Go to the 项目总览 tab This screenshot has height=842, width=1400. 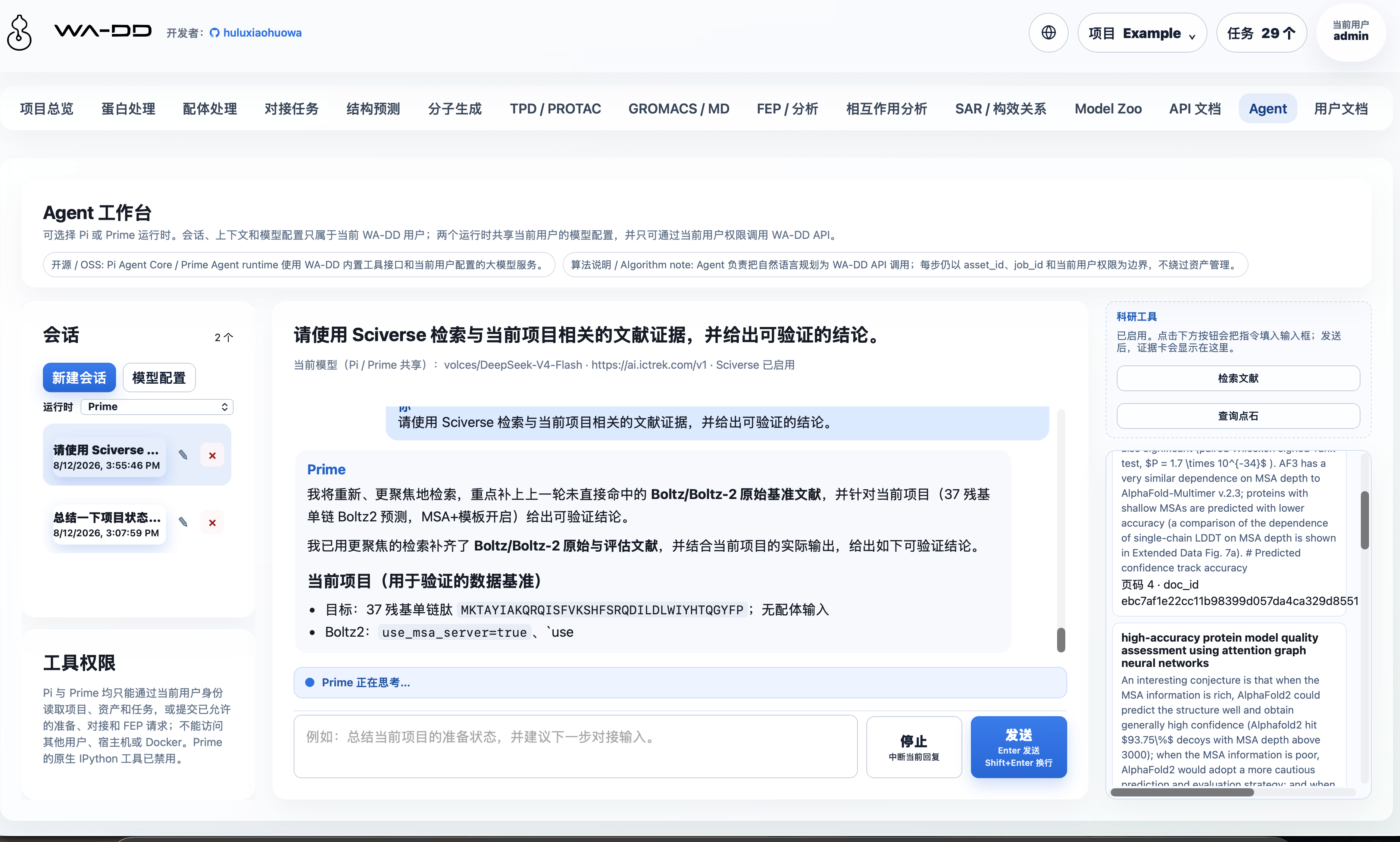pyautogui.click(x=47, y=108)
